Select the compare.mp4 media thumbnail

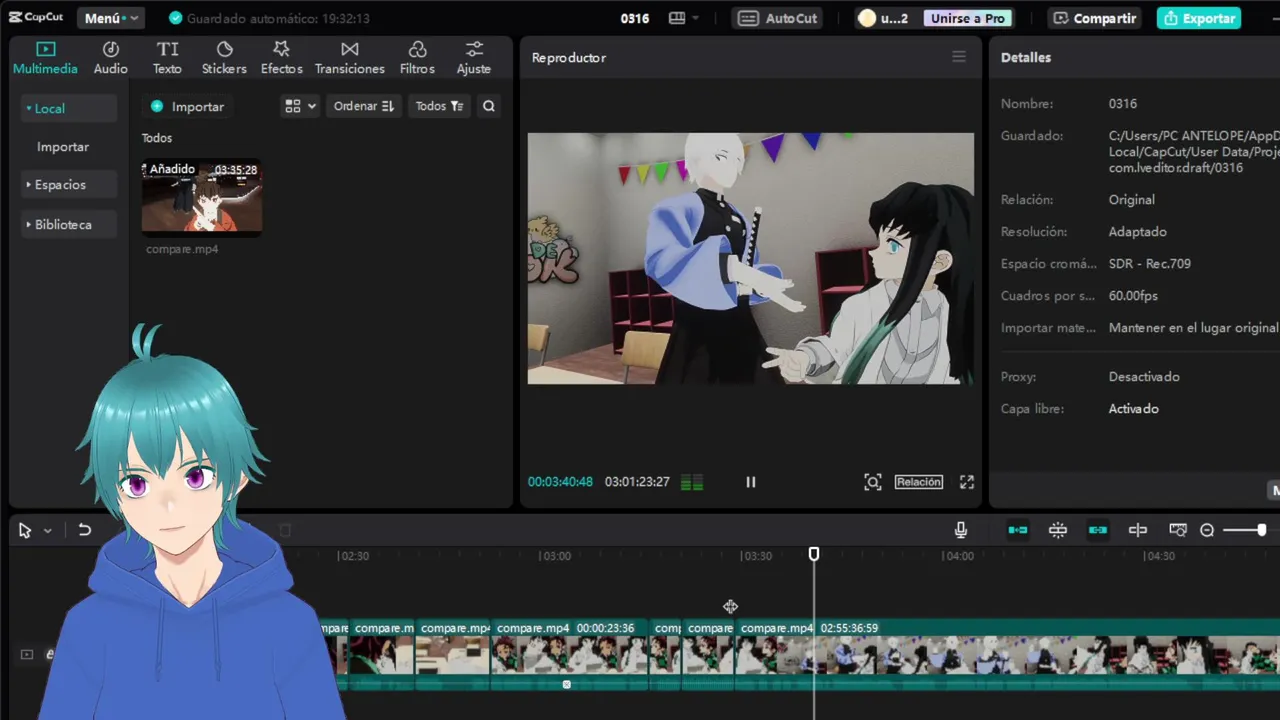tap(202, 197)
